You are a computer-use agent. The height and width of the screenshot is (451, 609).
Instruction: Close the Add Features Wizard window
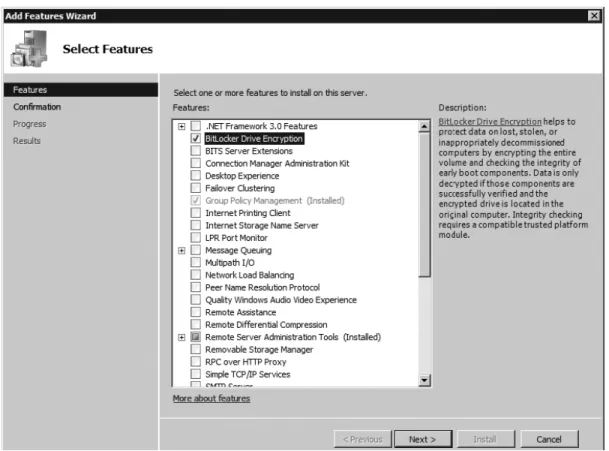point(594,16)
